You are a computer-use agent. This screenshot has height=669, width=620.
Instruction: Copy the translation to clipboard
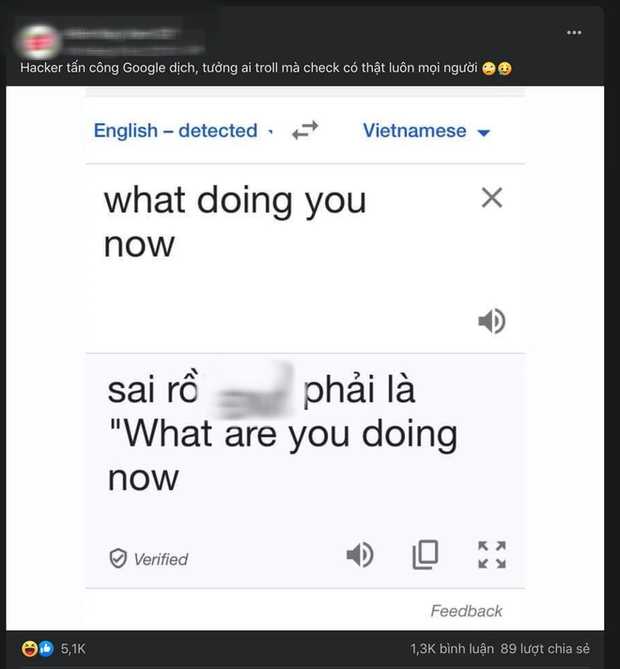(426, 554)
